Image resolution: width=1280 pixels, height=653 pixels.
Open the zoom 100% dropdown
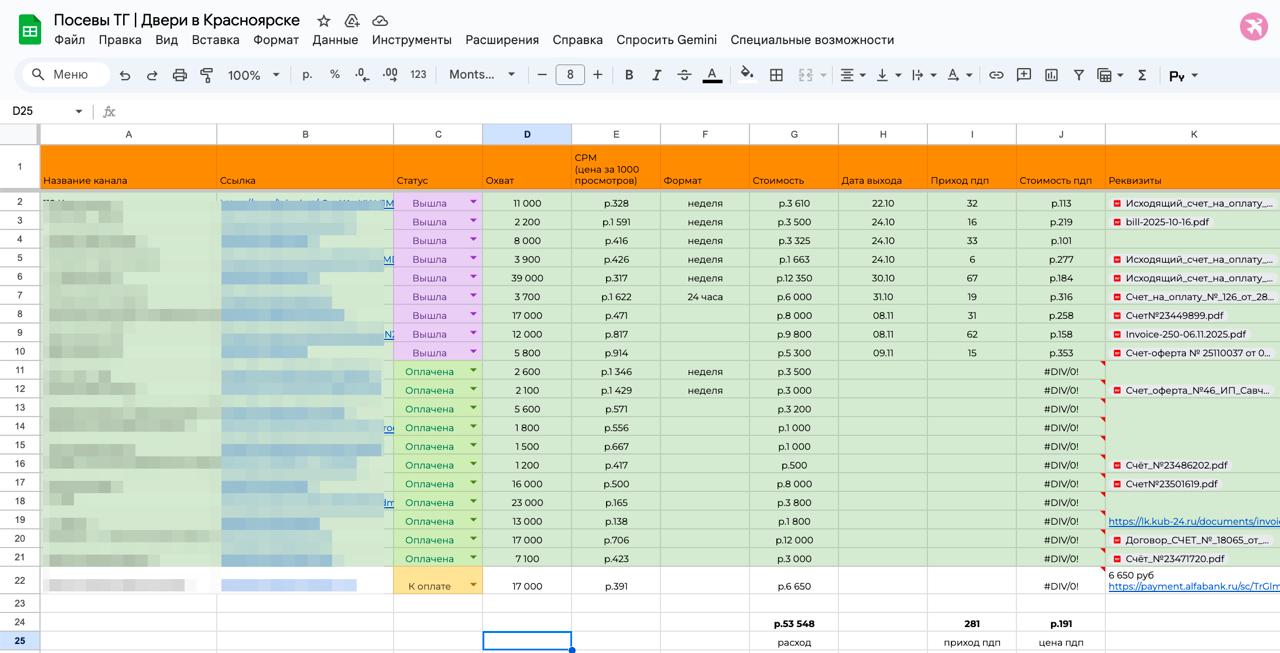point(253,75)
